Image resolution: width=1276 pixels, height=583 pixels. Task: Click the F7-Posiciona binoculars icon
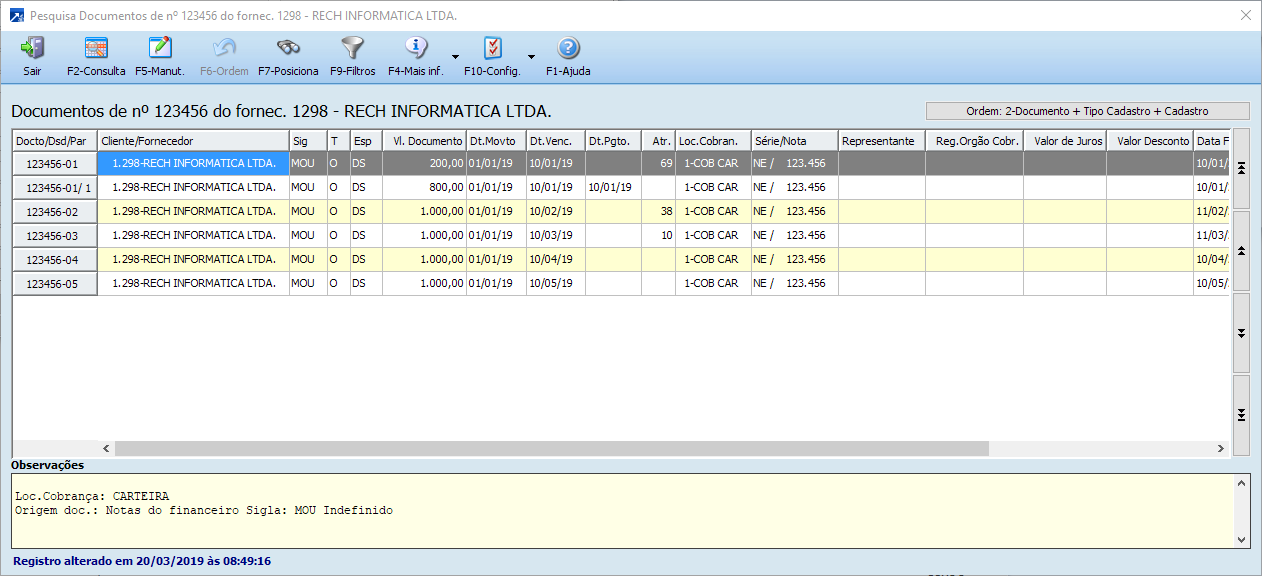(288, 48)
